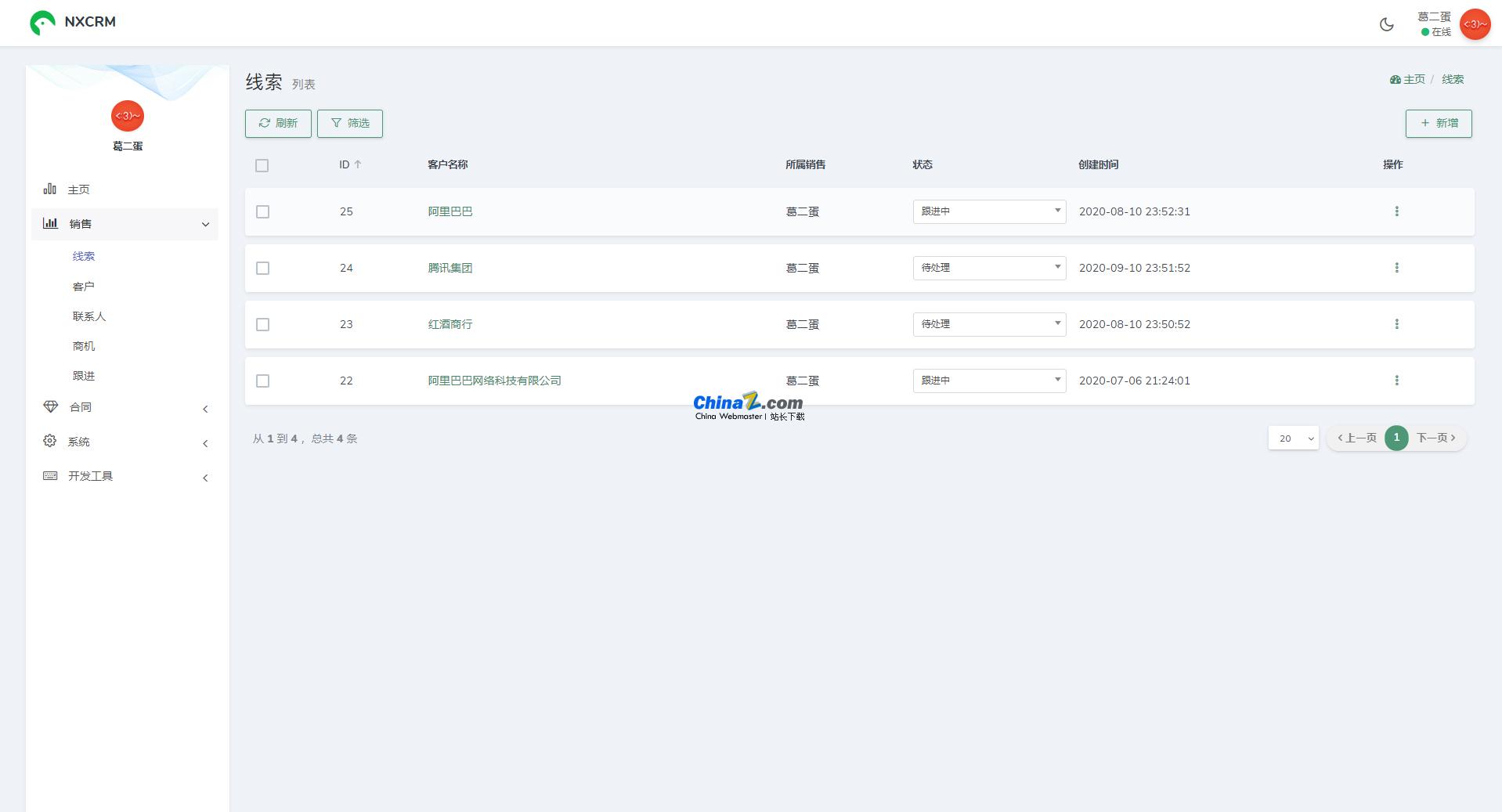Select 联系人 in the sidebar submenu
Screen dimensions: 1502x812
(89, 316)
